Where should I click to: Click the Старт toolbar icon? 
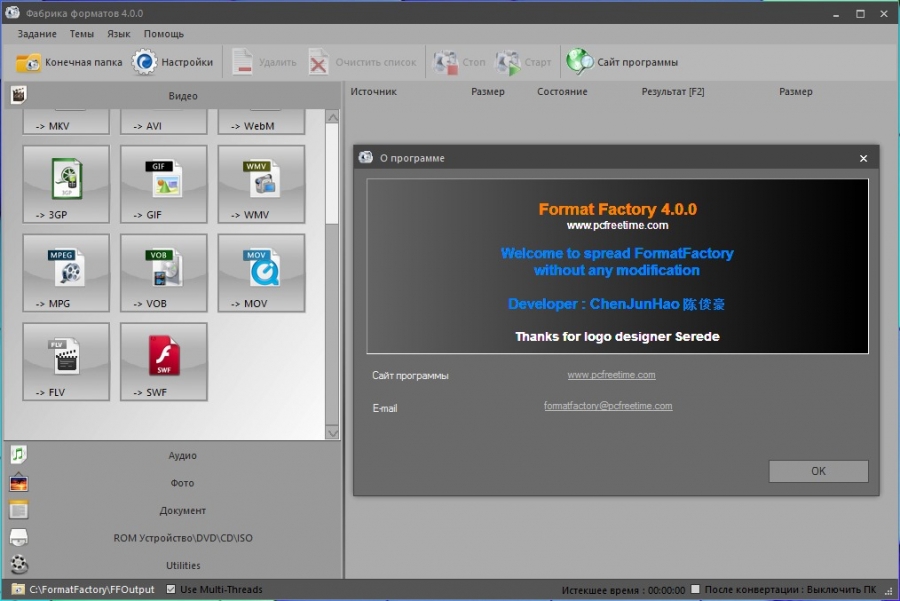(508, 62)
